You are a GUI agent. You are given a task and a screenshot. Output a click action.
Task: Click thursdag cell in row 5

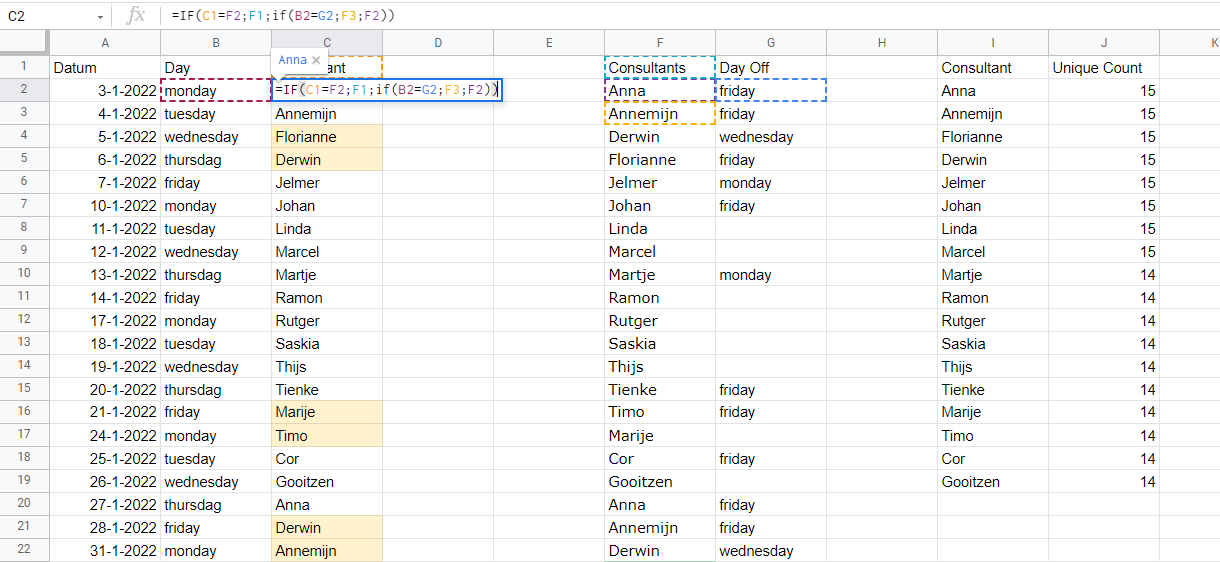[216, 160]
